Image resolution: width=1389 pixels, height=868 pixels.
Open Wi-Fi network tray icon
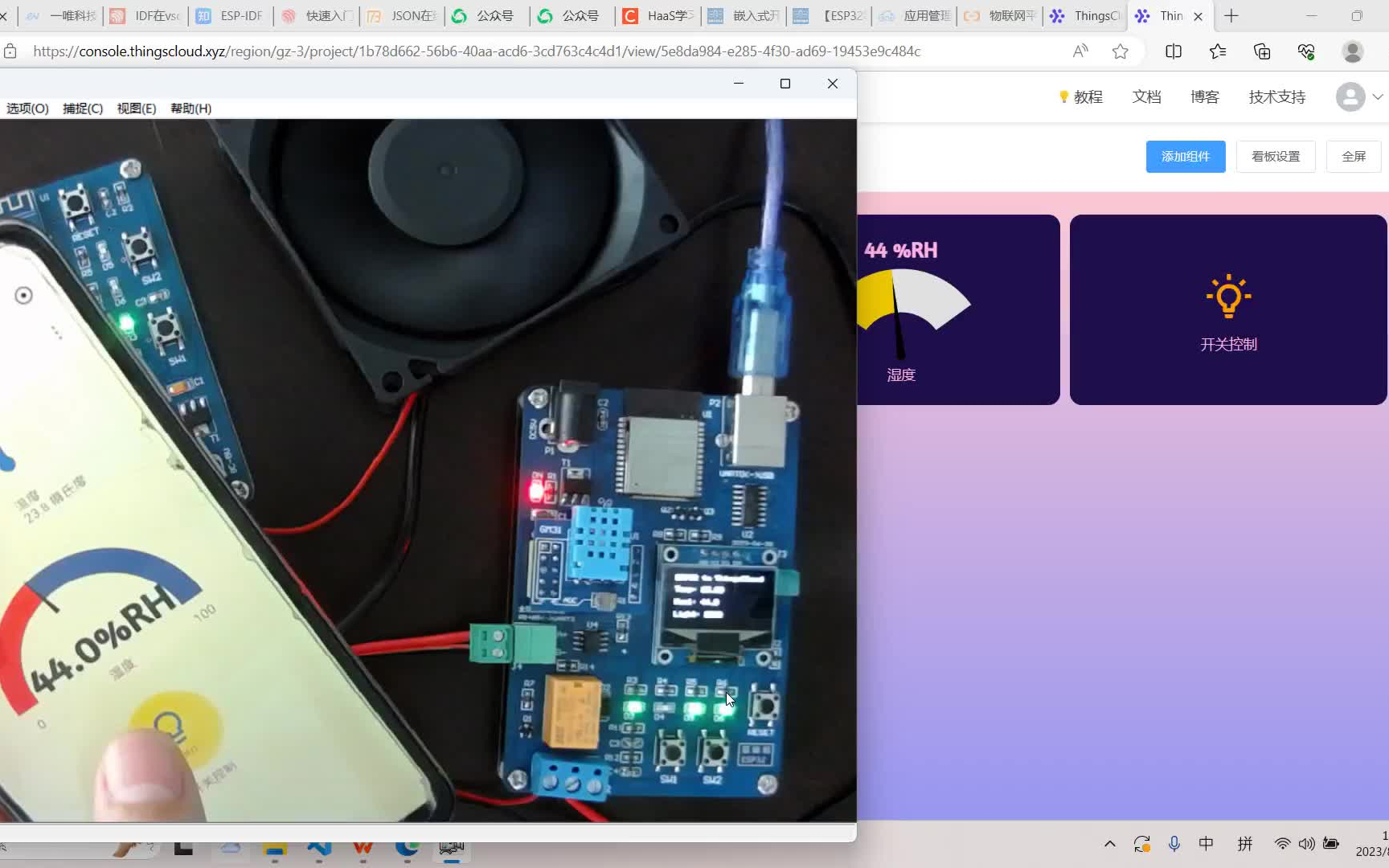point(1282,844)
